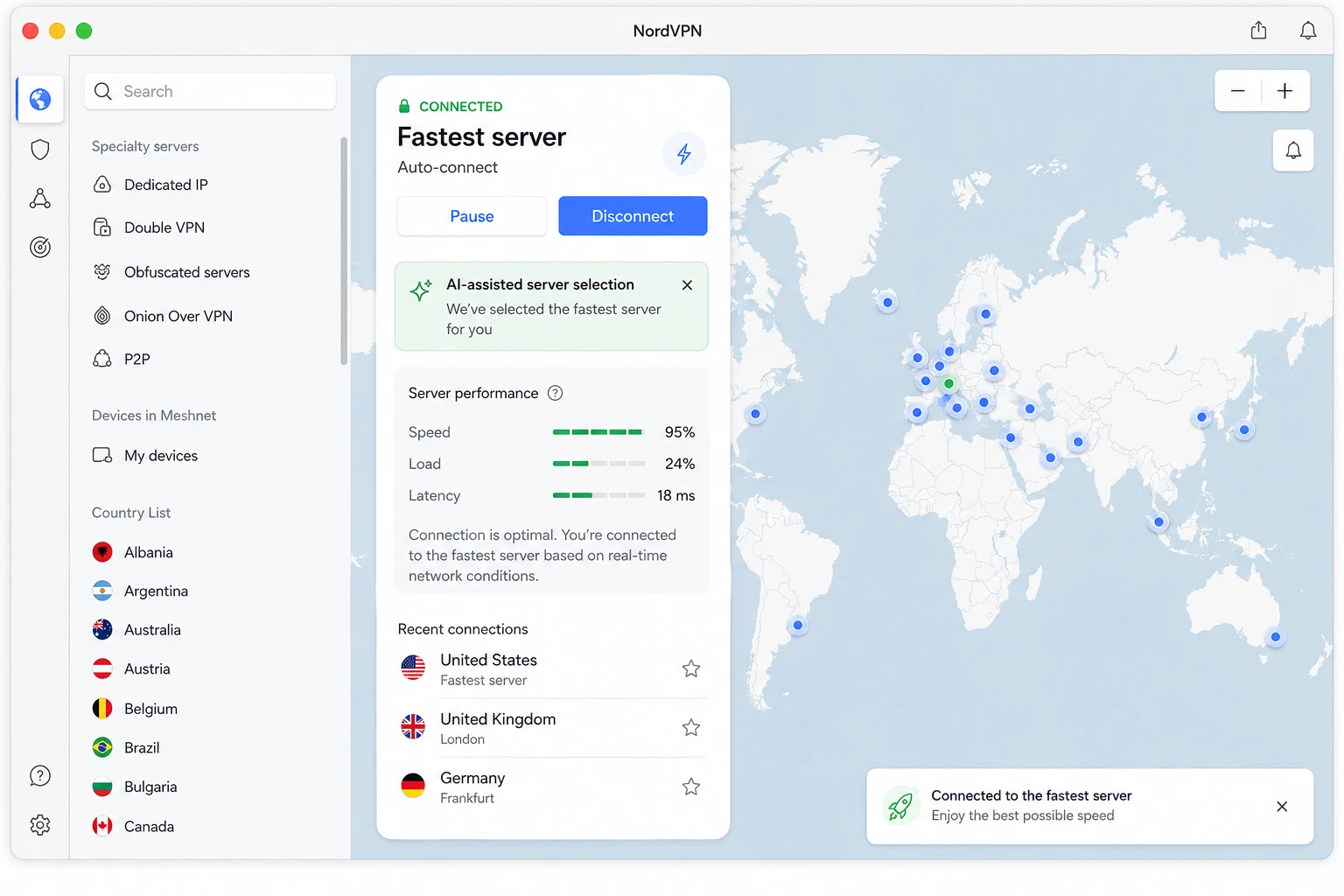Click the Recent connections heading
Image resolution: width=1344 pixels, height=896 pixels.
click(463, 630)
